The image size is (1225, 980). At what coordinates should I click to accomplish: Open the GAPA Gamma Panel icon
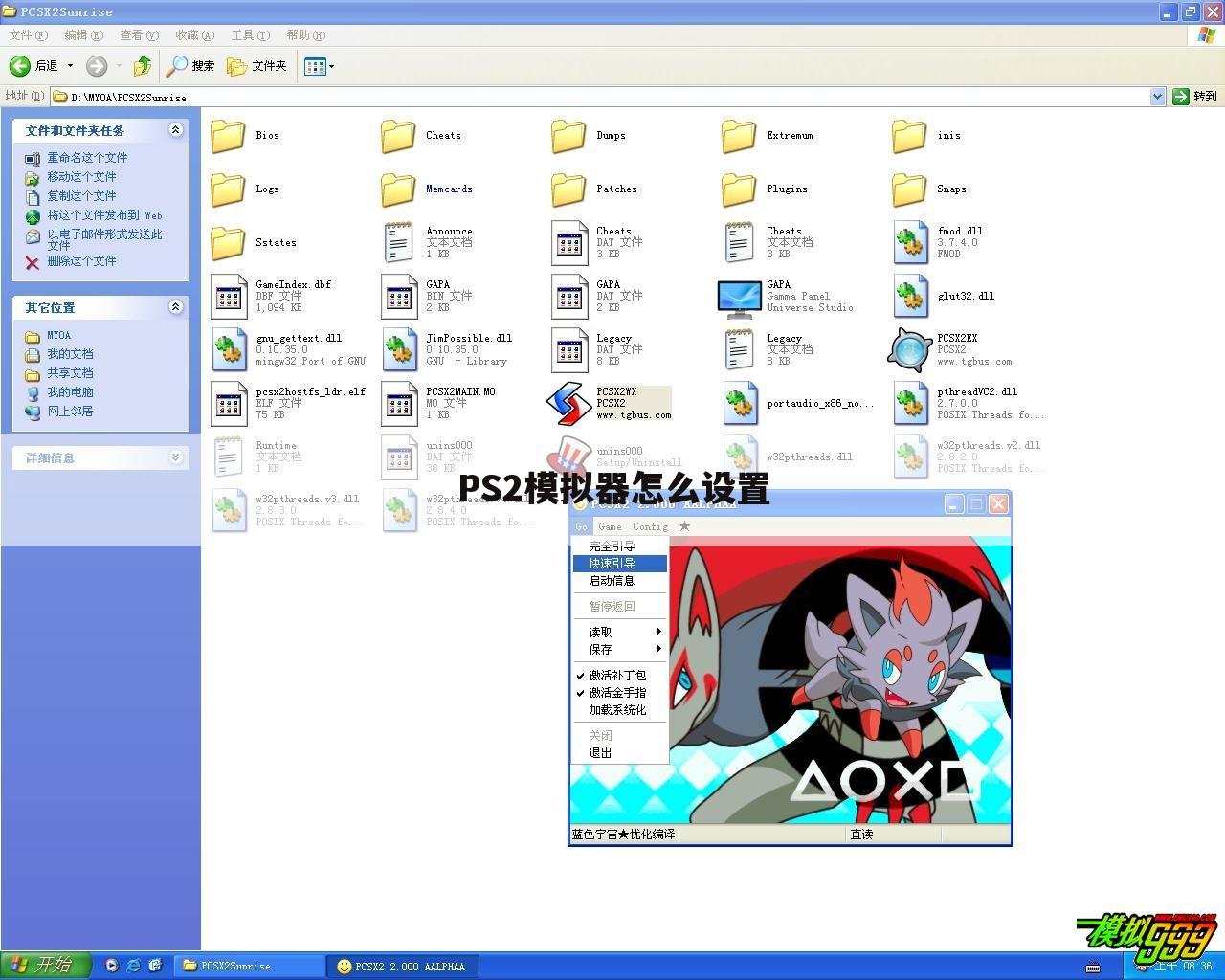pyautogui.click(x=739, y=297)
